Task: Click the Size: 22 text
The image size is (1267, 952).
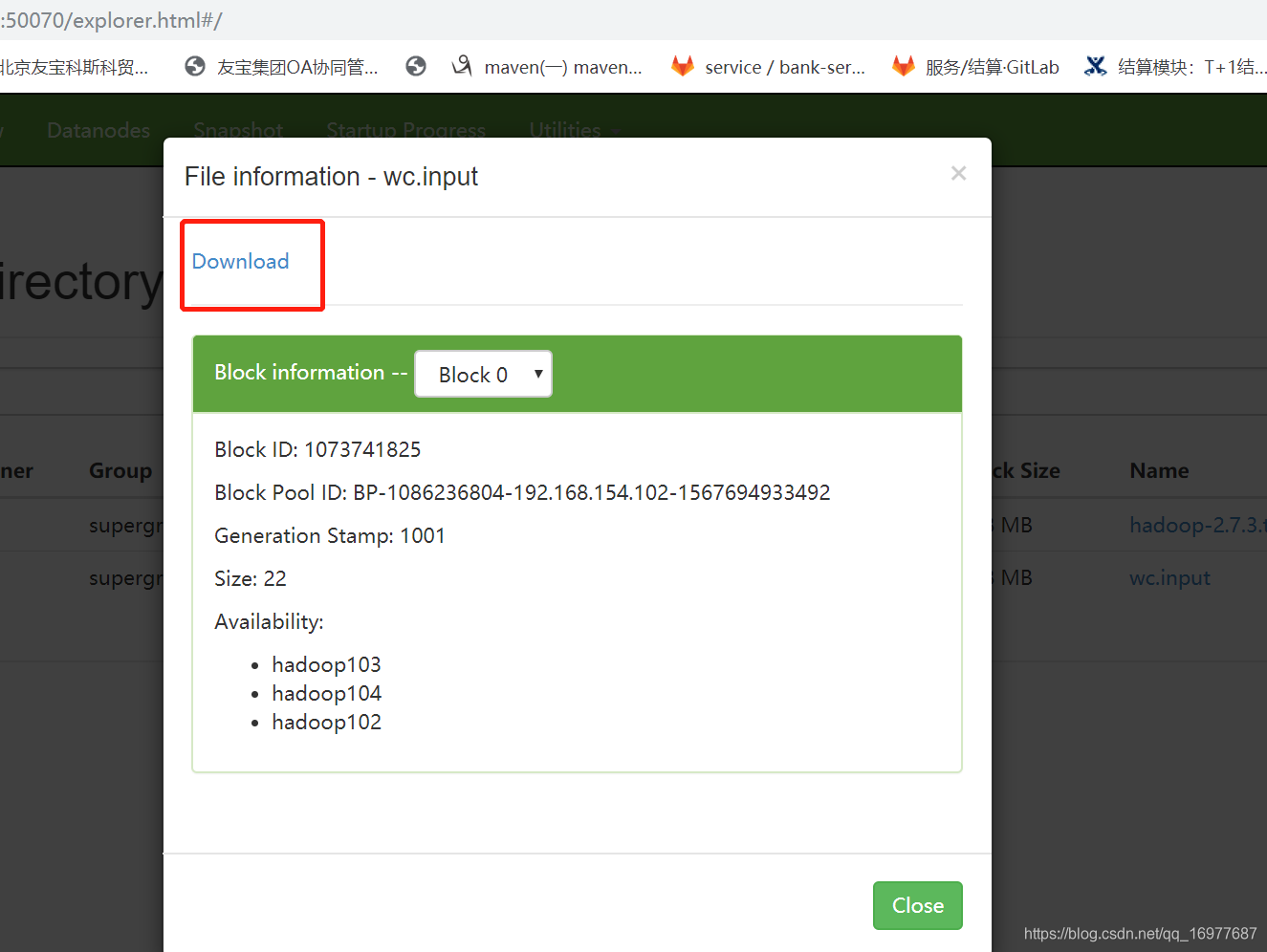Action: 251,578
